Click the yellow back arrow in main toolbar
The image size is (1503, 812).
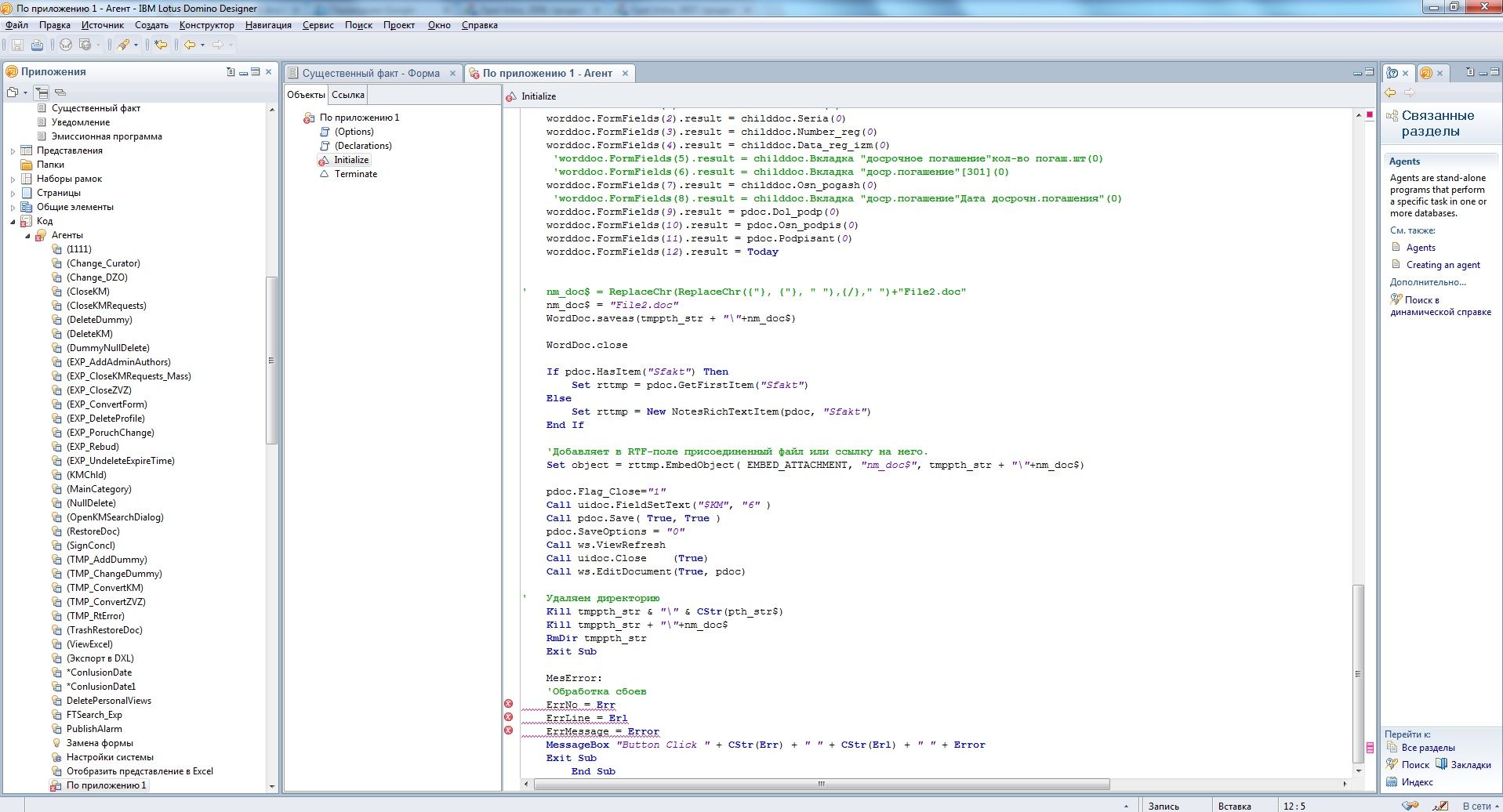(x=190, y=45)
